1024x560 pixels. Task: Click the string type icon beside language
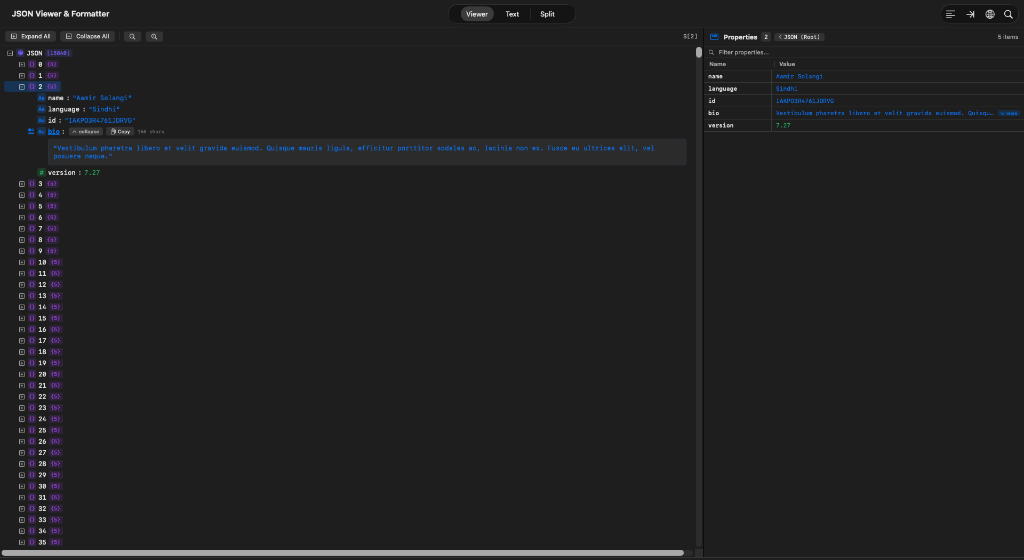click(x=41, y=109)
